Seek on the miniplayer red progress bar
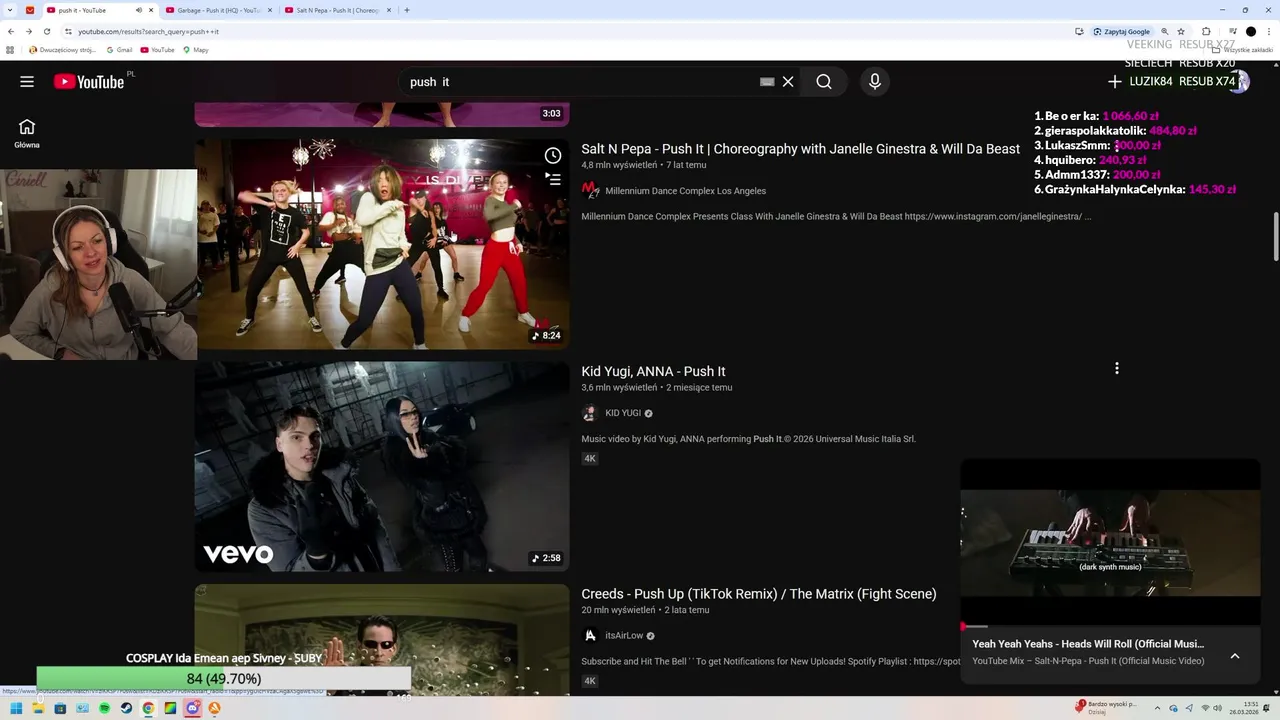This screenshot has width=1280, height=720. click(x=1110, y=627)
